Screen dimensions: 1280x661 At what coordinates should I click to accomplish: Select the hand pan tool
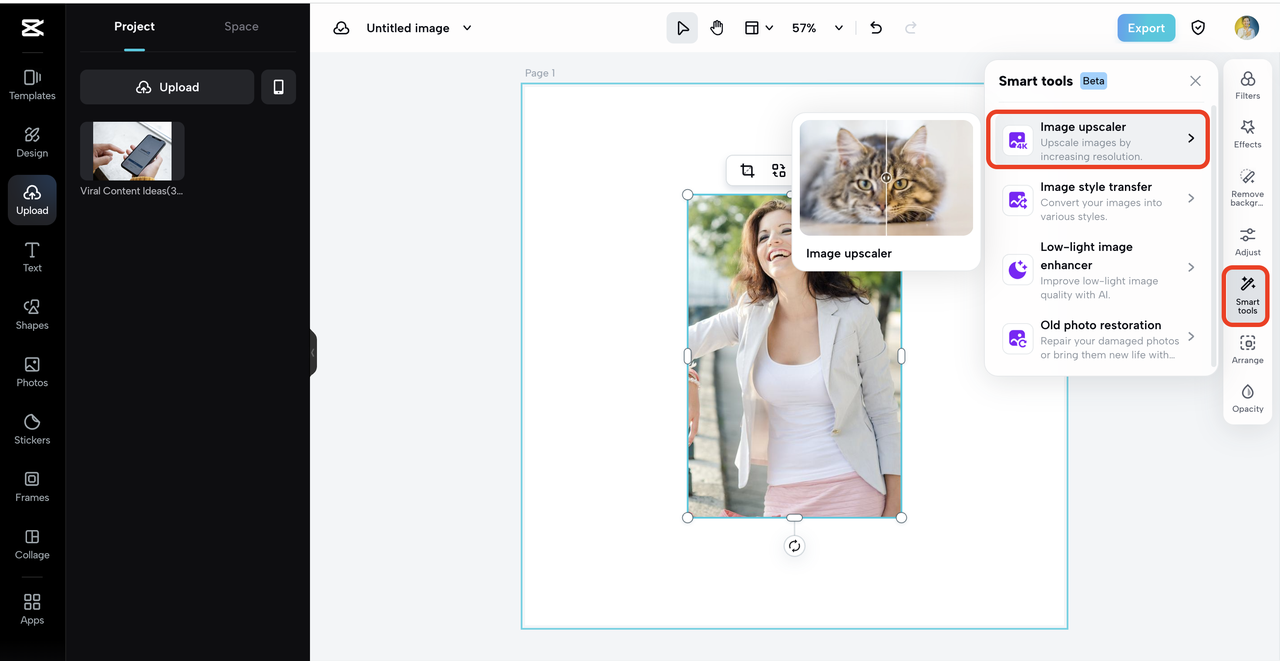click(x=717, y=28)
